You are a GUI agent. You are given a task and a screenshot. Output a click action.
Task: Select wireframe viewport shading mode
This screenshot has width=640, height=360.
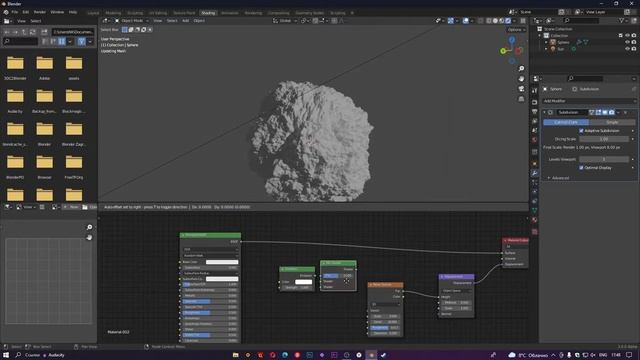(489, 21)
